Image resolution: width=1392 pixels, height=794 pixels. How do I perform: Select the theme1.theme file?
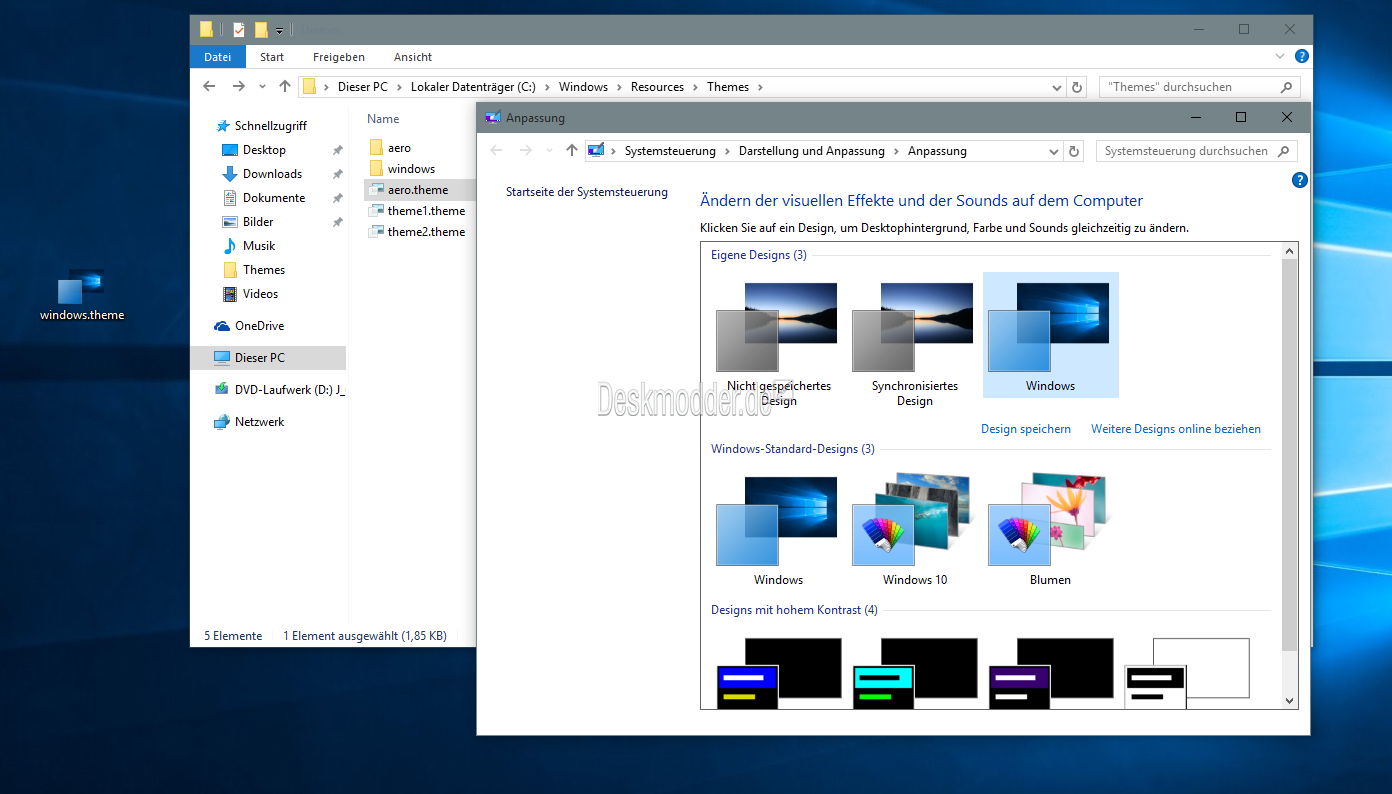click(x=426, y=211)
